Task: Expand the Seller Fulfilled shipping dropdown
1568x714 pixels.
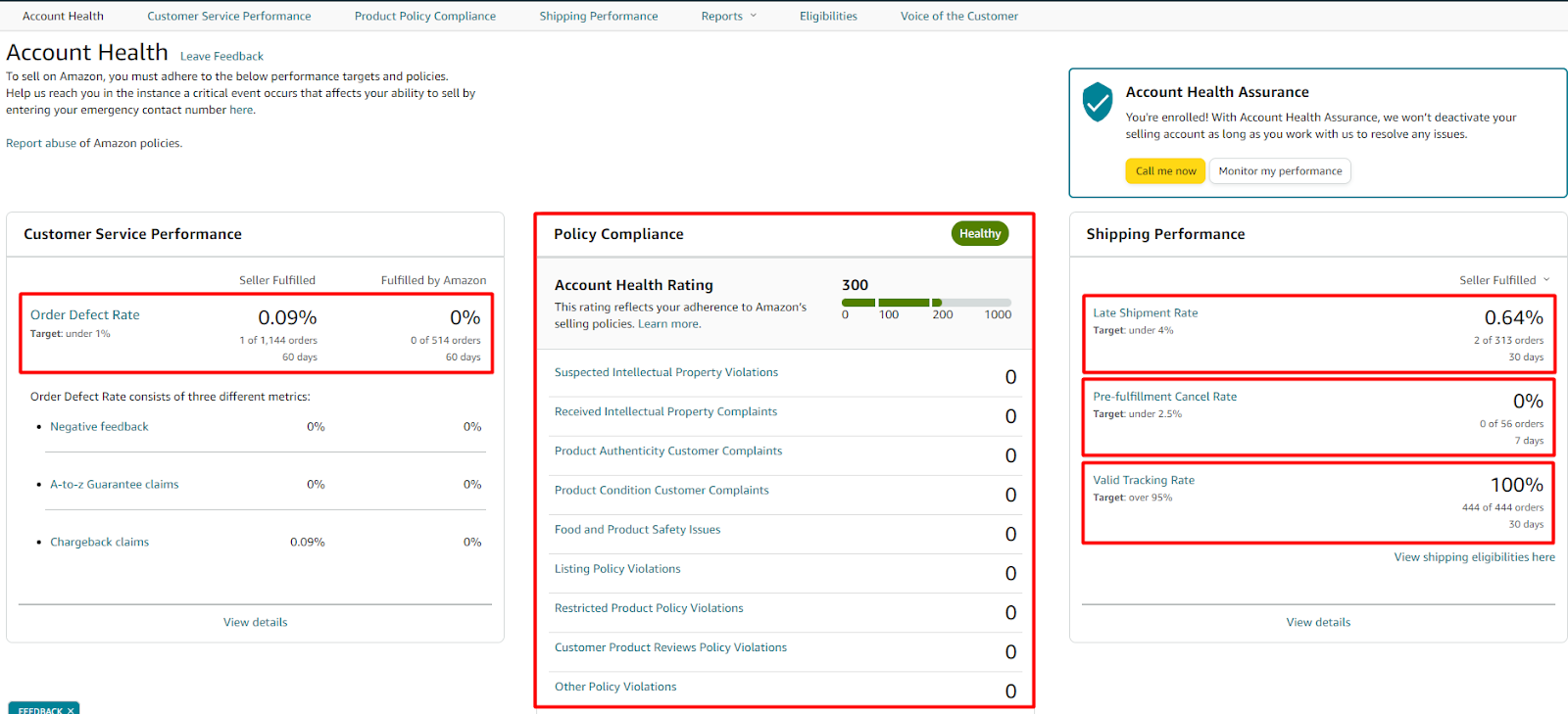Action: pos(1504,280)
